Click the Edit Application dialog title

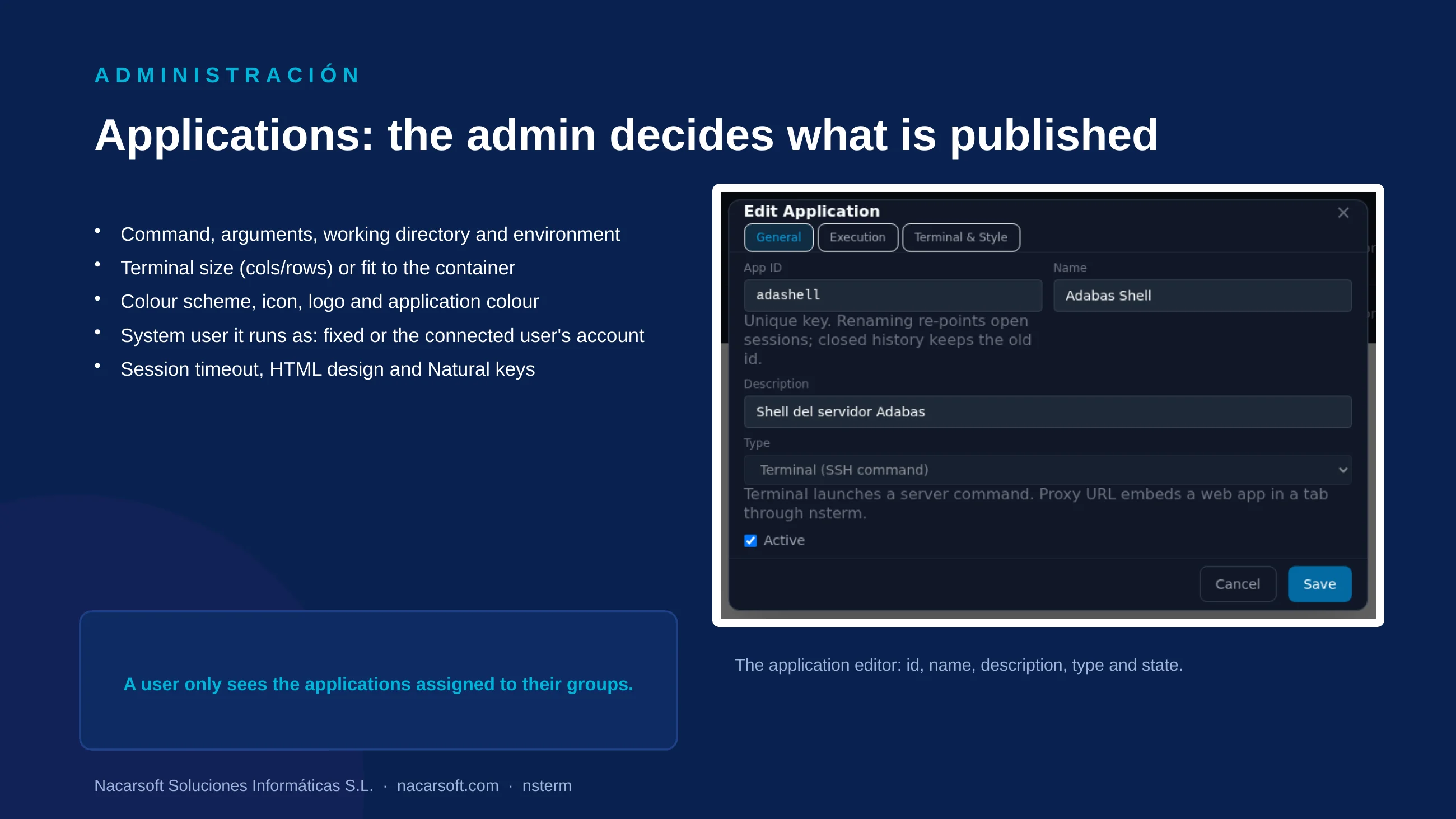click(x=811, y=211)
